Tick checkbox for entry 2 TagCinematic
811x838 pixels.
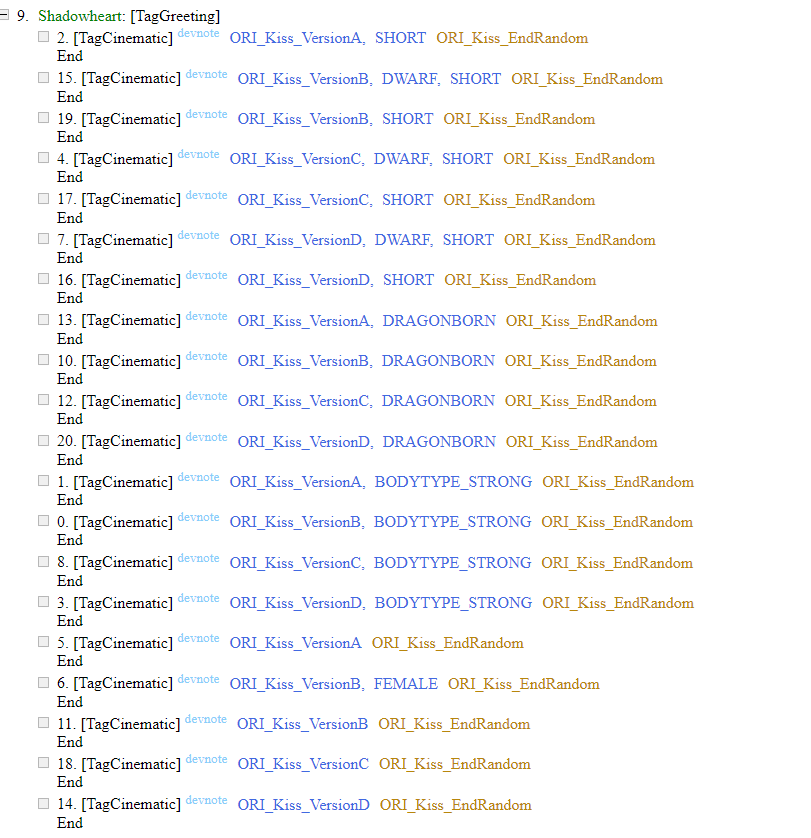tap(43, 36)
